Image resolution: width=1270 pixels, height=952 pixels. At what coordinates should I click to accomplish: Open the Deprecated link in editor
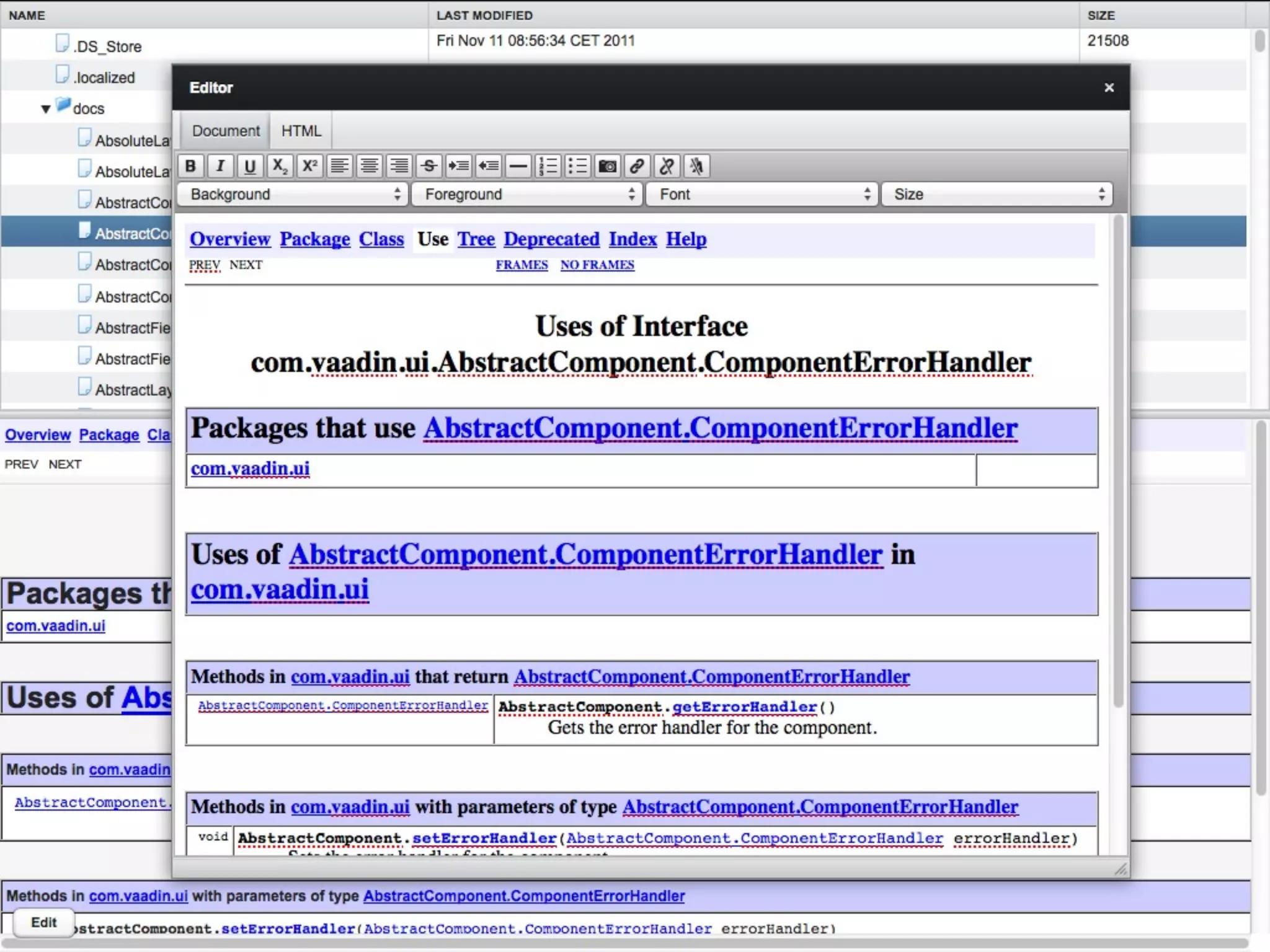pyautogui.click(x=551, y=239)
